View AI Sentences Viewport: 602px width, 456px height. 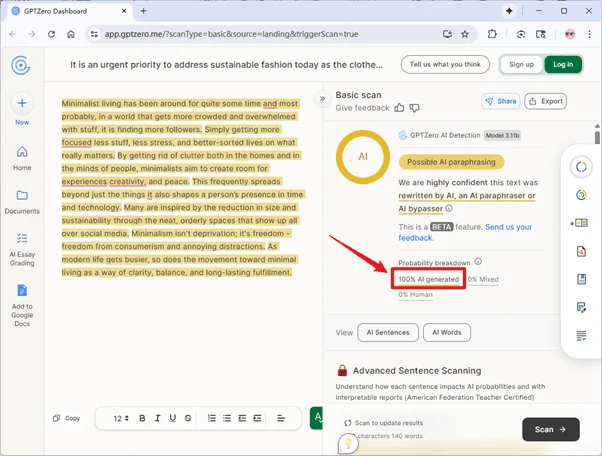(388, 332)
